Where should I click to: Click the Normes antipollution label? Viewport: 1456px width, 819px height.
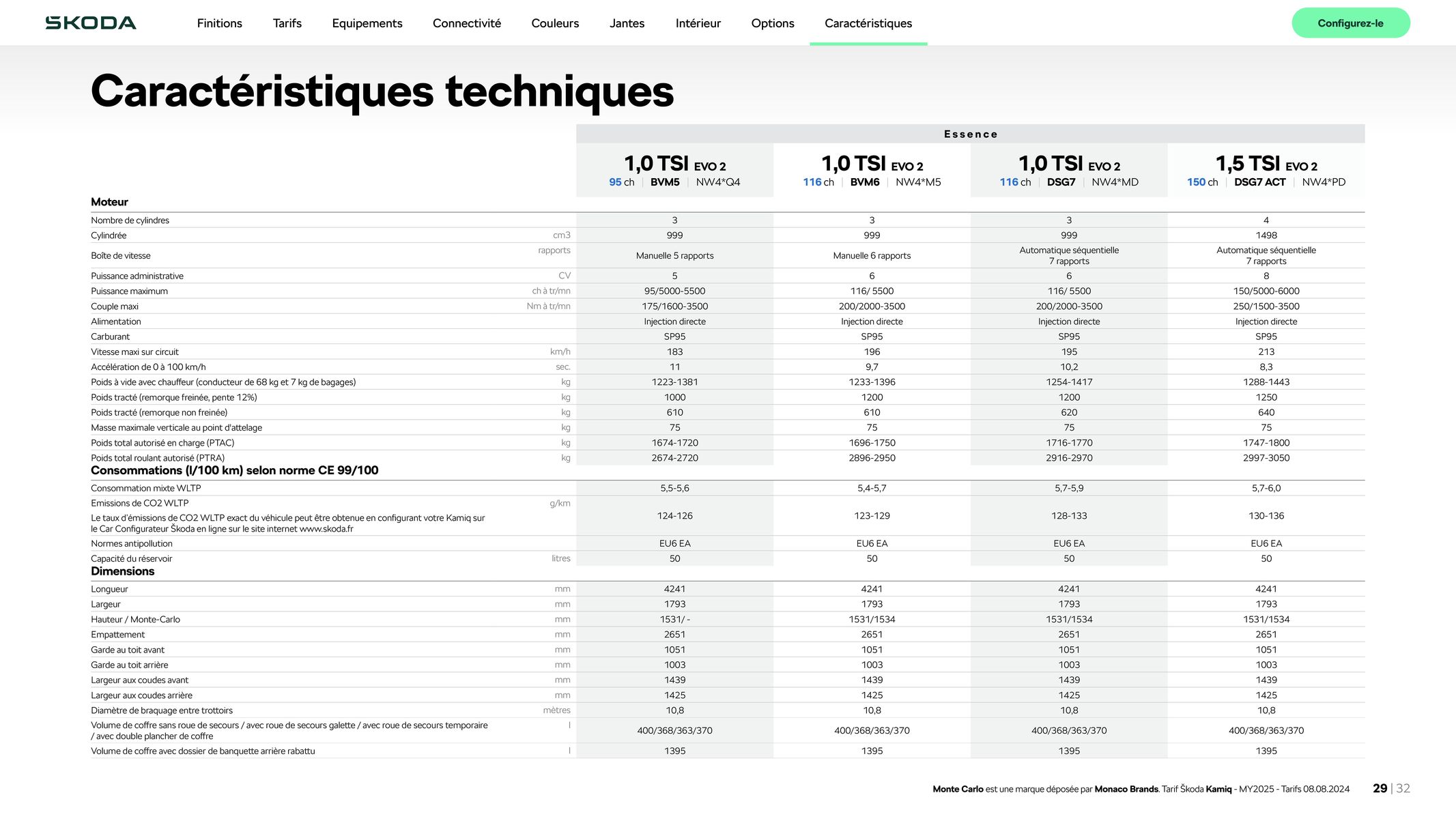[132, 544]
